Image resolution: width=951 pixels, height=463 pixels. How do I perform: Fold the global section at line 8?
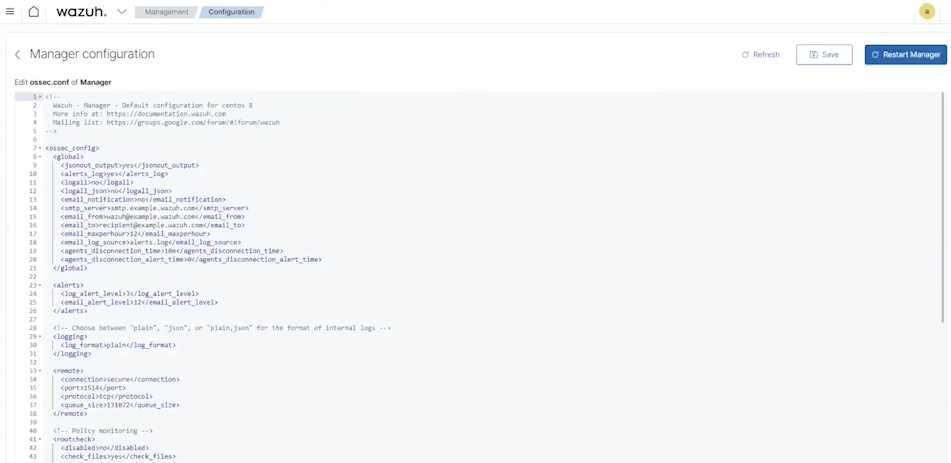(41, 157)
